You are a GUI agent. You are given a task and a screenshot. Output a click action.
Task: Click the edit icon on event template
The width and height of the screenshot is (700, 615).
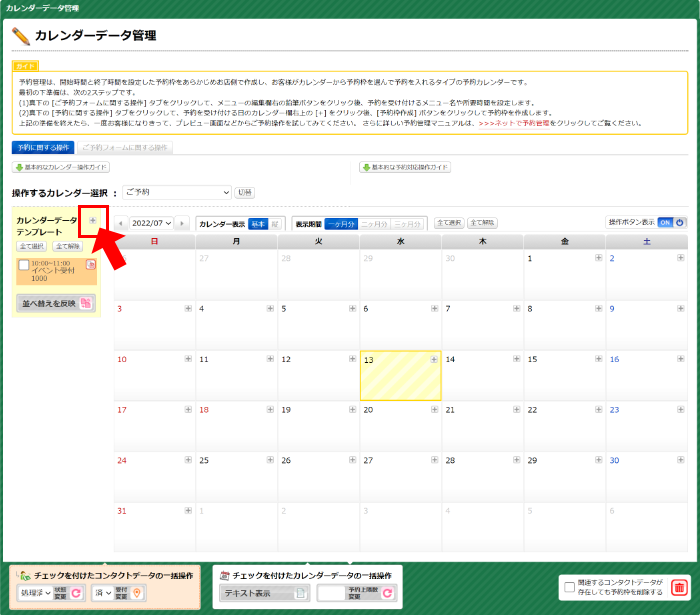point(91,265)
